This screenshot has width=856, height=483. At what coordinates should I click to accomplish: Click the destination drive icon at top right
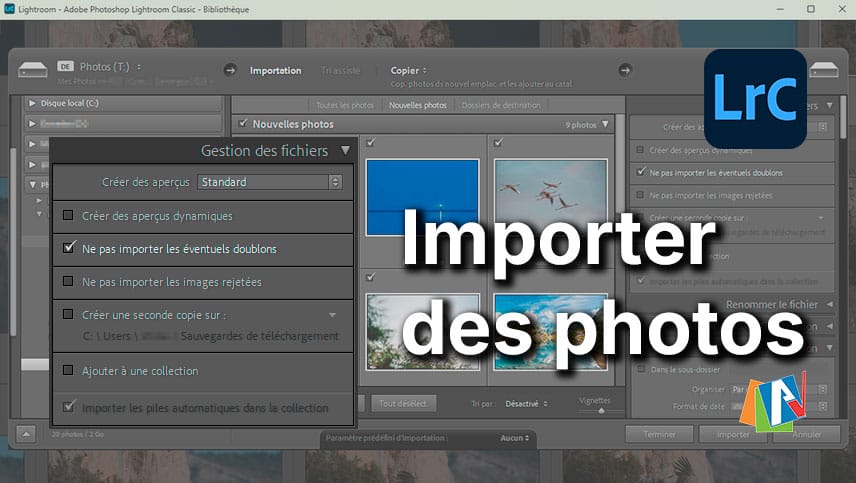pos(824,71)
